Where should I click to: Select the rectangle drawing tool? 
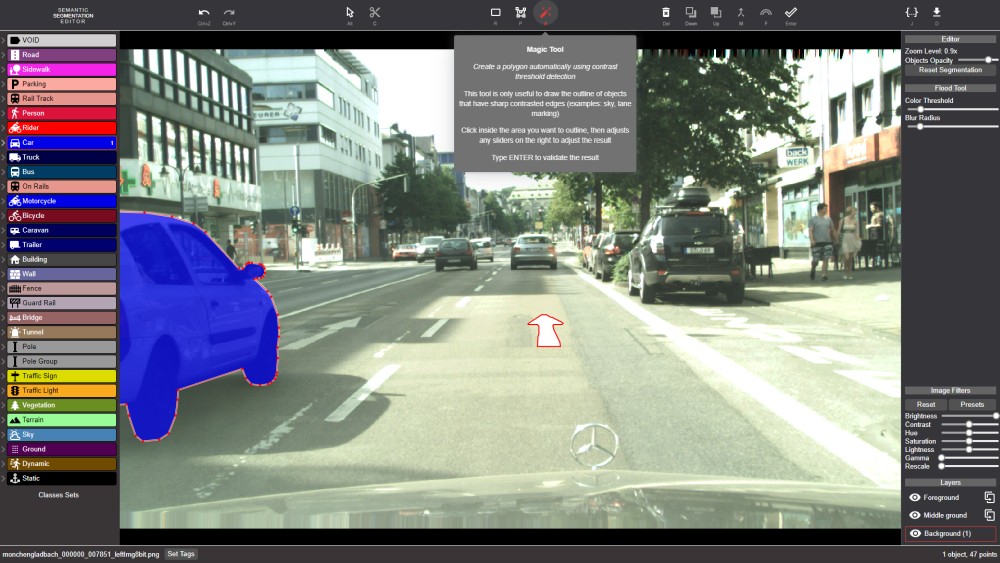[x=495, y=12]
